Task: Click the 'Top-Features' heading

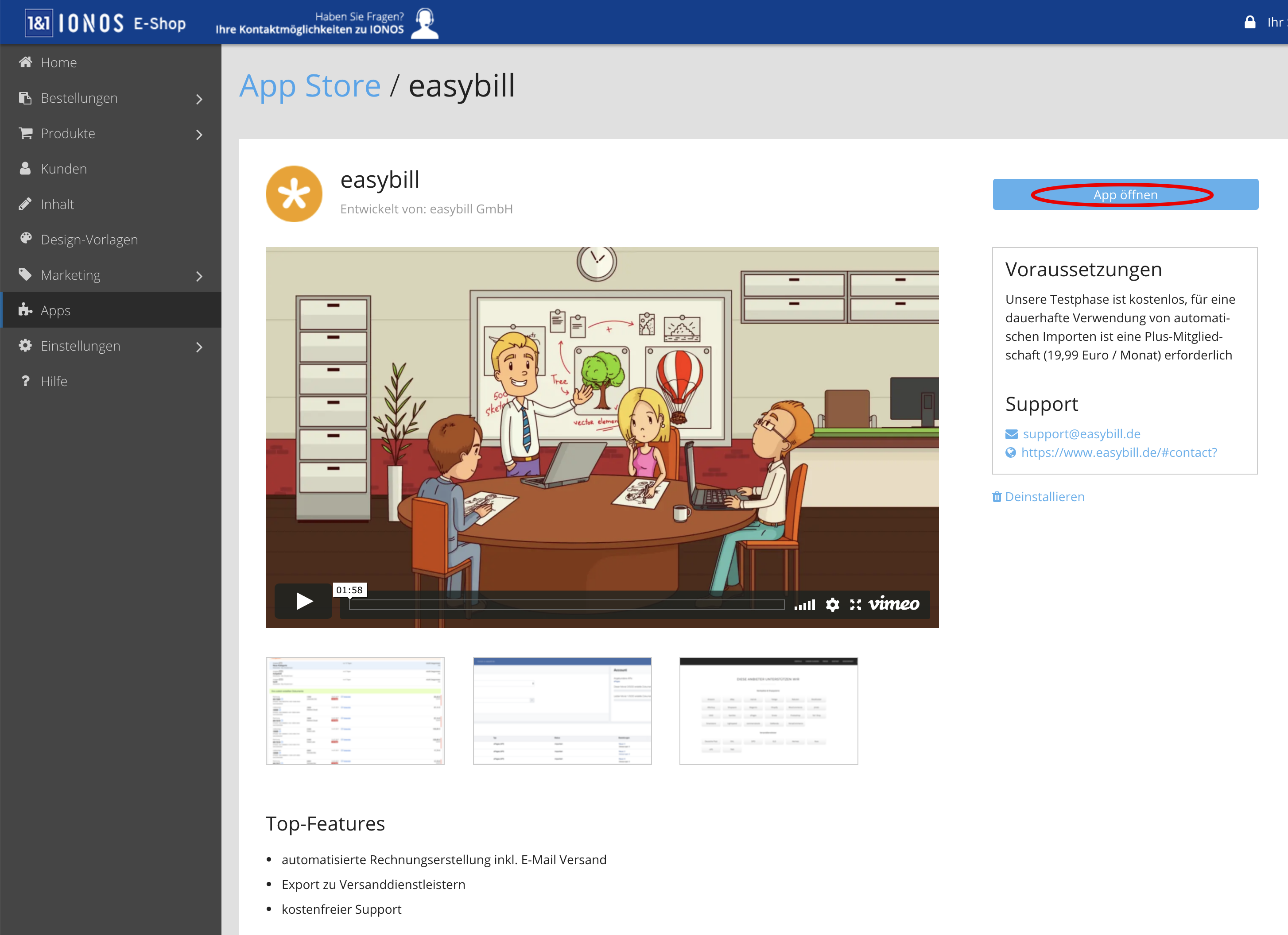Action: click(x=326, y=823)
